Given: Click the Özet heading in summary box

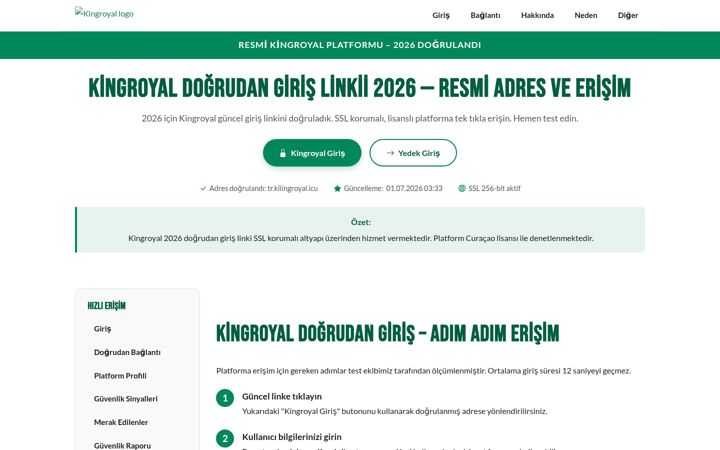Looking at the screenshot, I should 361,222.
